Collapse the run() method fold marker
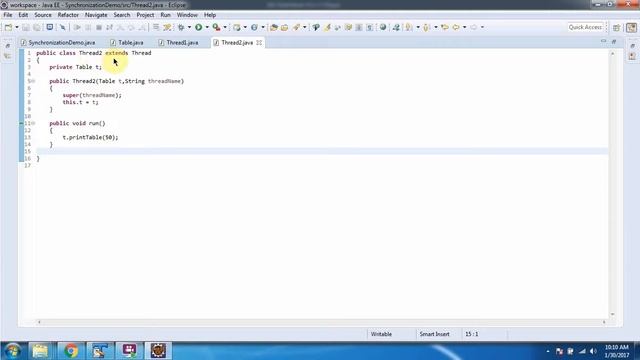This screenshot has height=360, width=640. (x=33, y=123)
